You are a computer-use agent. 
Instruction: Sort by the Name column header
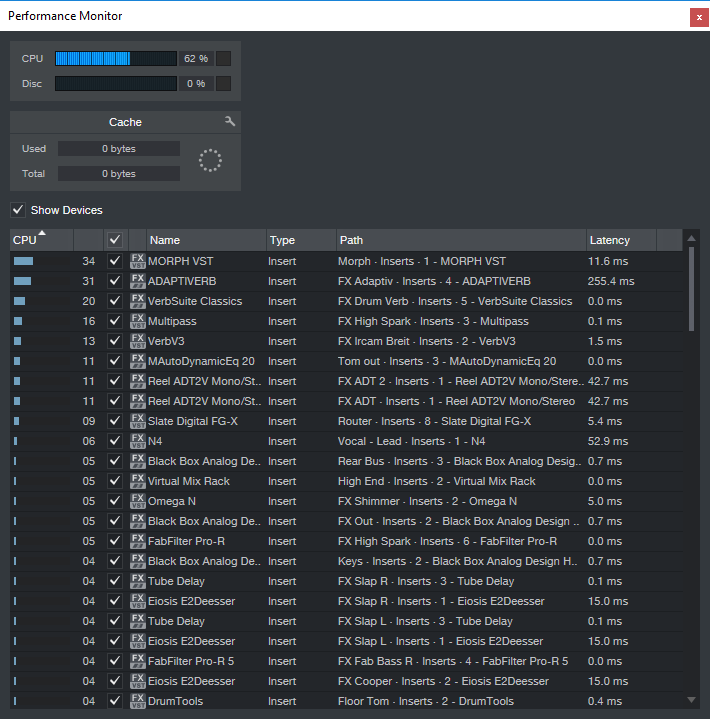coord(206,240)
